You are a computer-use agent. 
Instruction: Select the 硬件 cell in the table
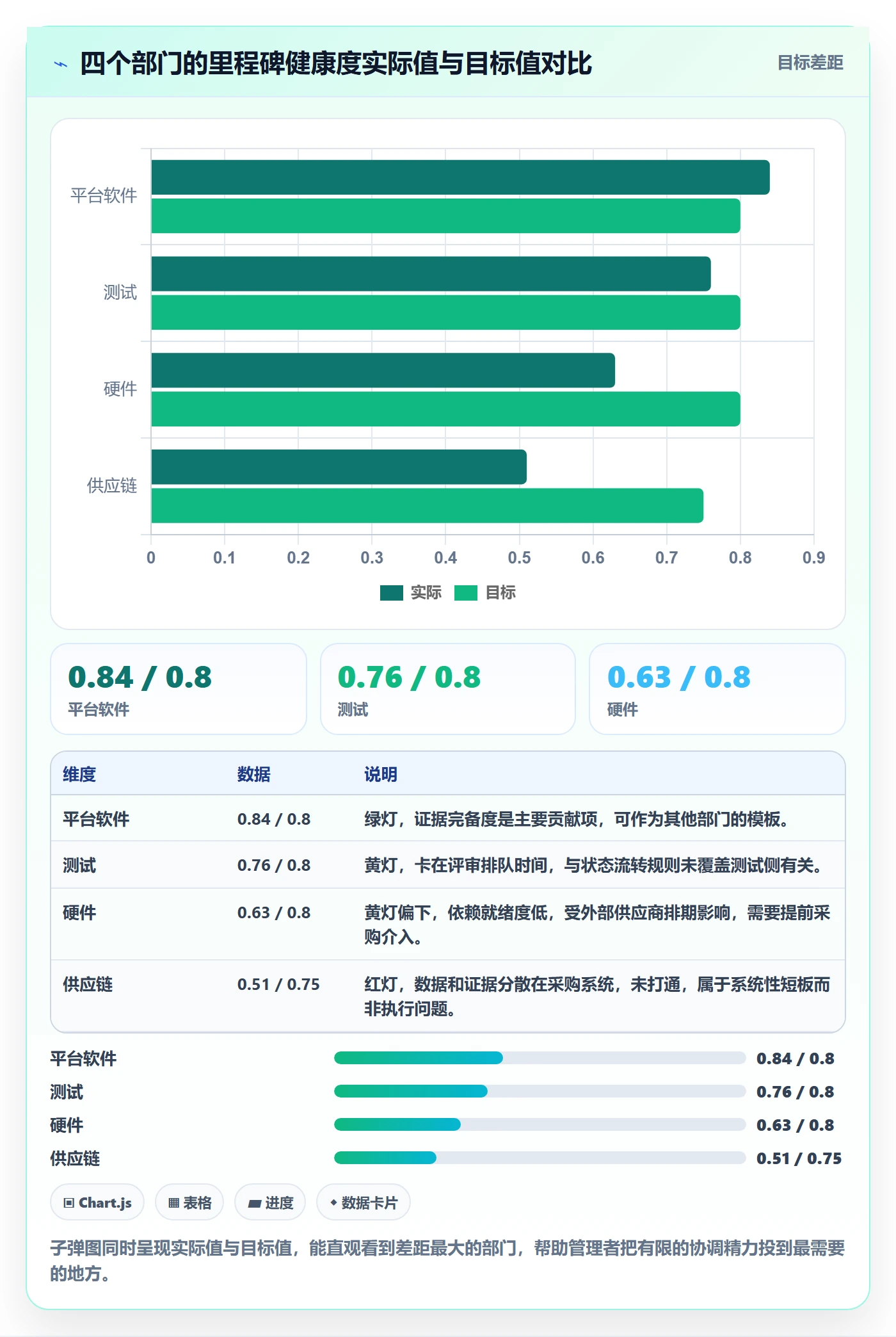coord(79,912)
